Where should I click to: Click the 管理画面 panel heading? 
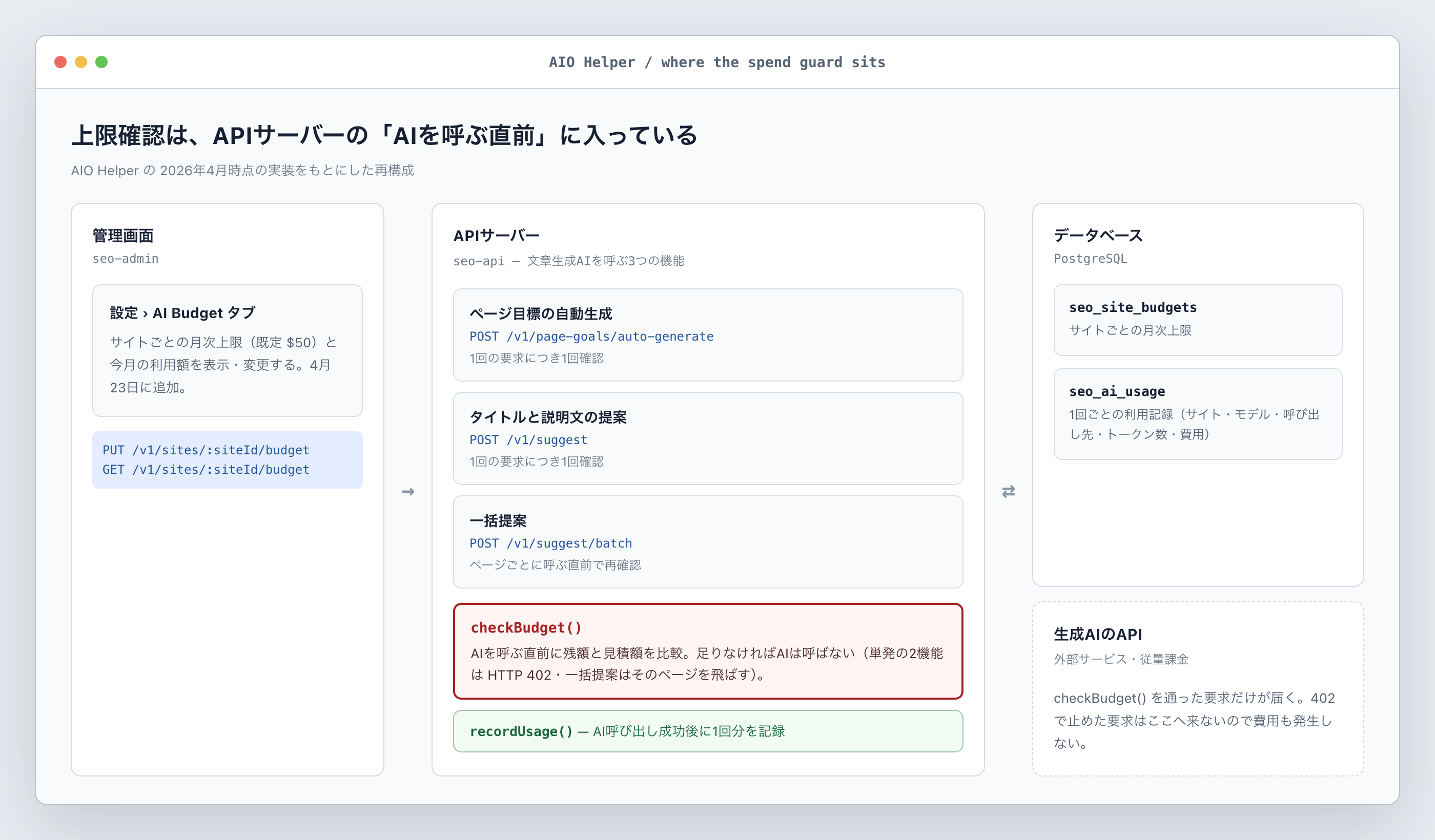[123, 235]
